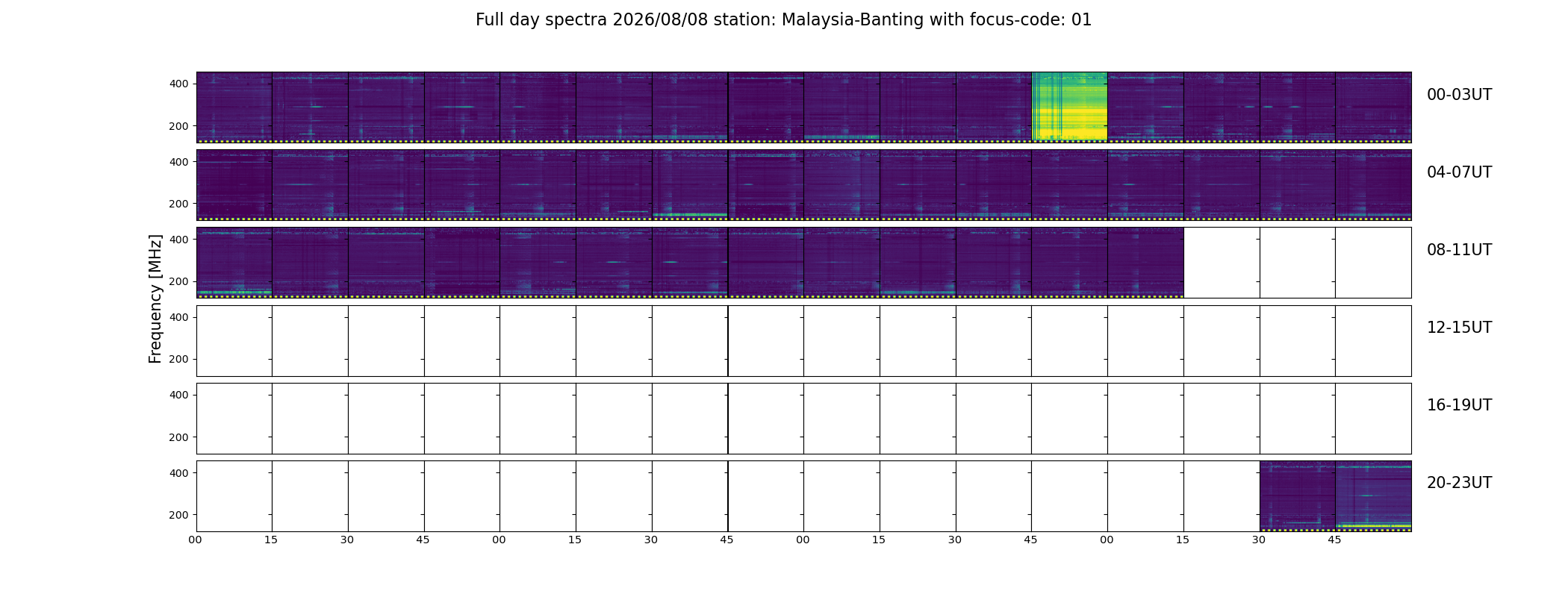The width and height of the screenshot is (1568, 597).
Task: Select the first spectrum tile in 00-03UT row
Action: [234, 107]
